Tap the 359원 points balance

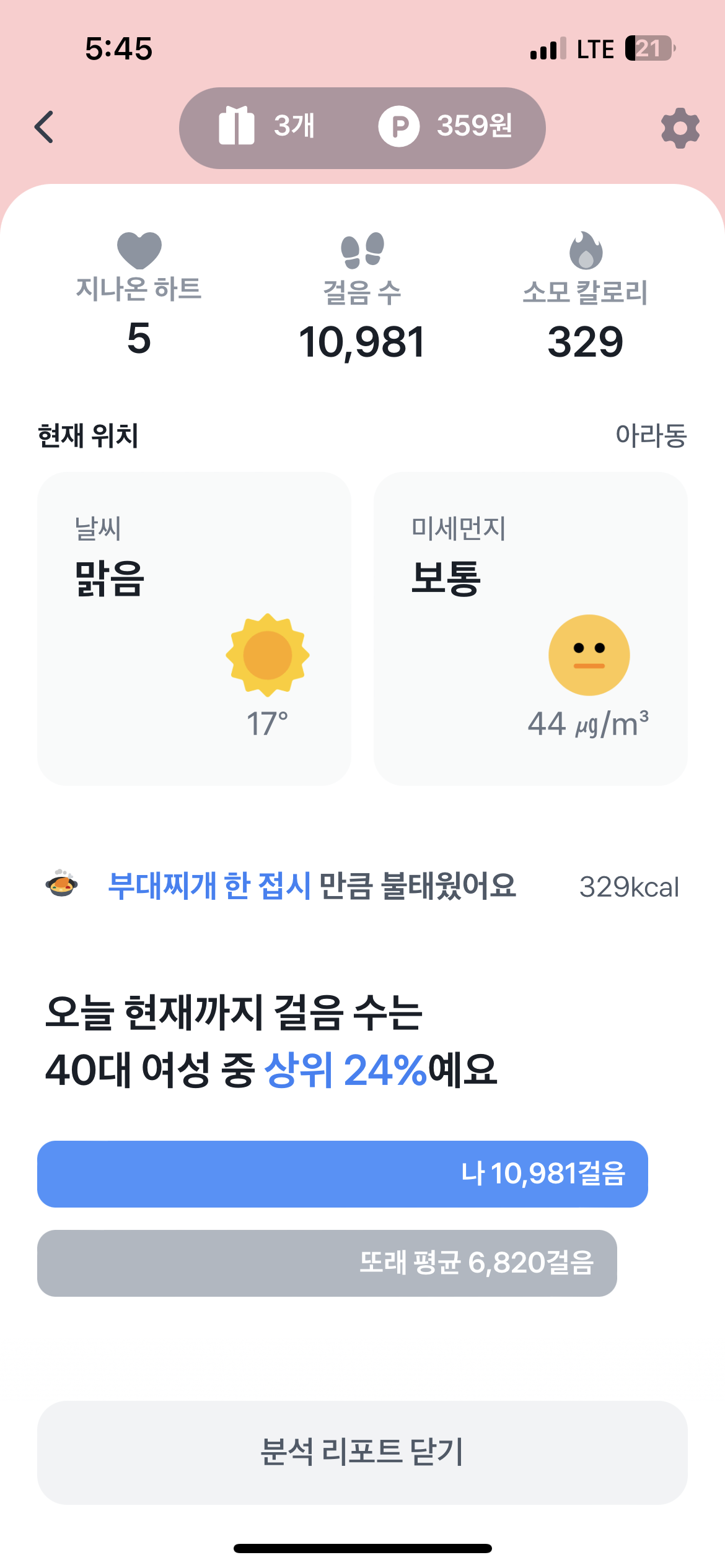point(475,126)
